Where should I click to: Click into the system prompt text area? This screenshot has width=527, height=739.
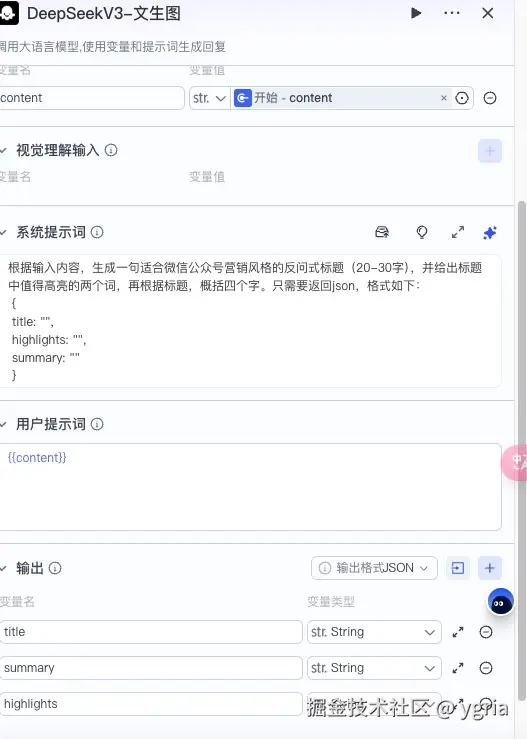pyautogui.click(x=250, y=321)
